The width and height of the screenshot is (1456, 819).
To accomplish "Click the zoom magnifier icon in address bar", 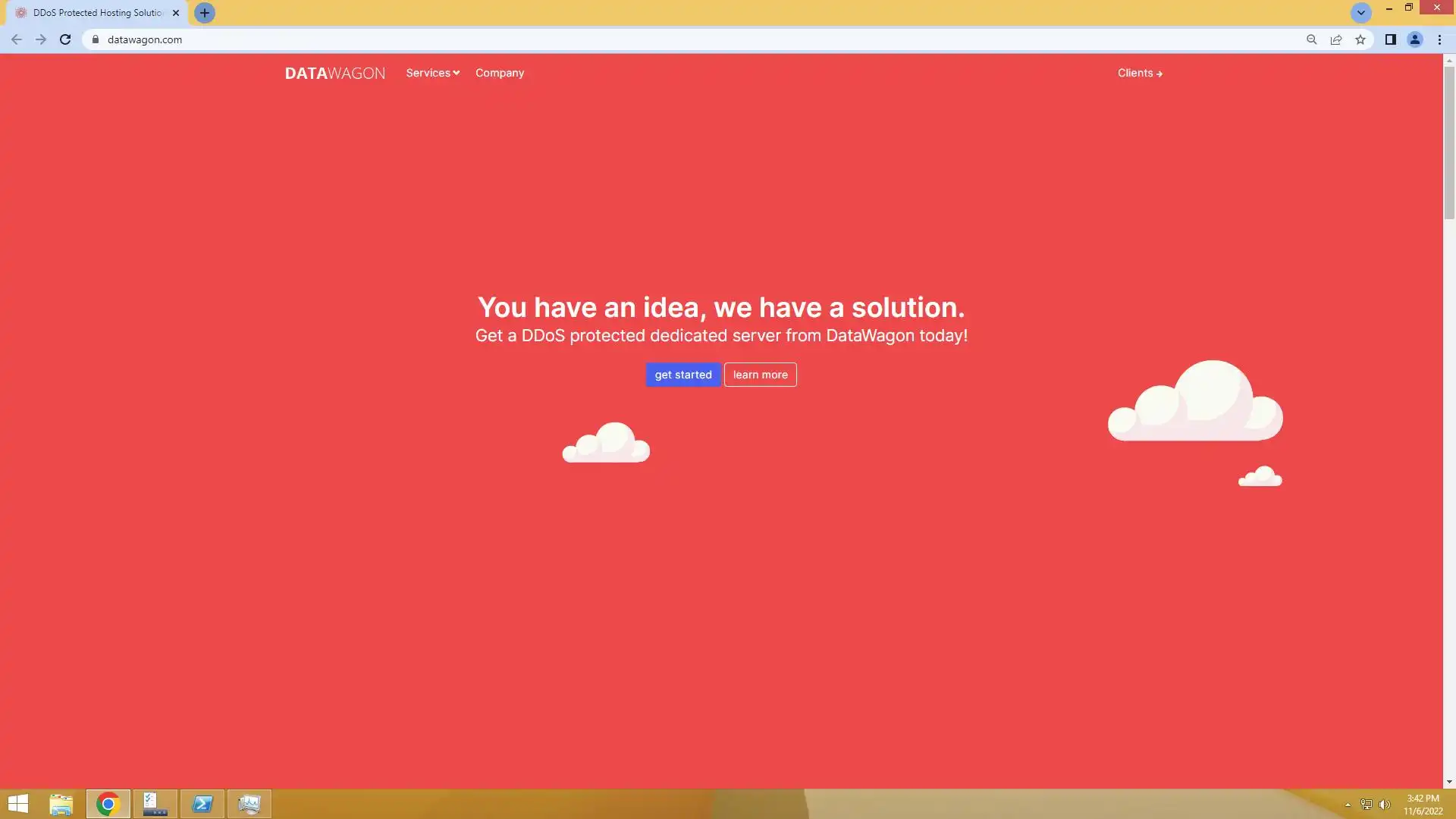I will 1311,39.
